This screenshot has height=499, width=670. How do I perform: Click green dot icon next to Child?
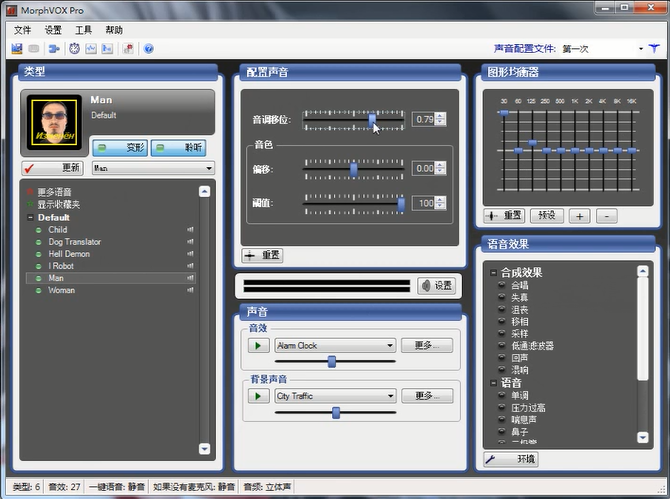pos(38,230)
